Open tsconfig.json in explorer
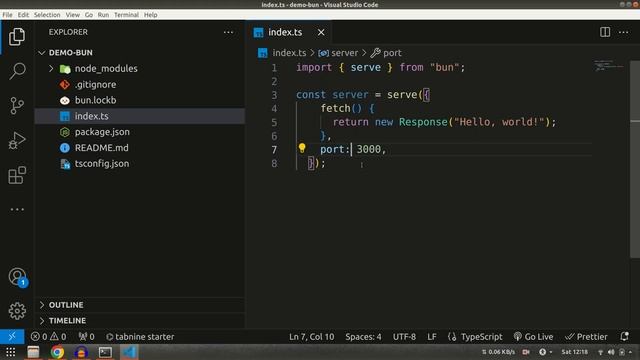 [x=140, y=164]
